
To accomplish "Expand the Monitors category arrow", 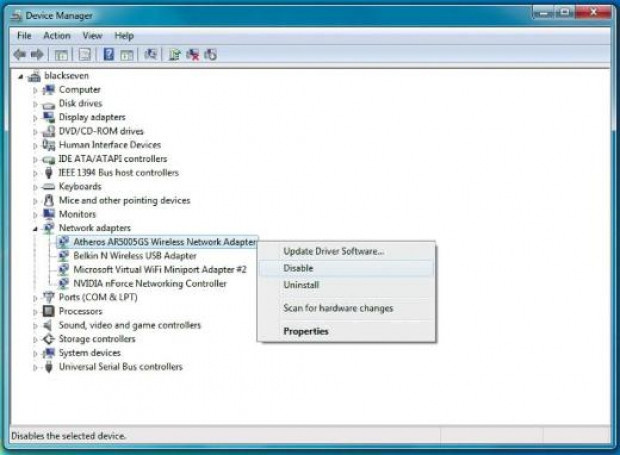I will [x=35, y=215].
